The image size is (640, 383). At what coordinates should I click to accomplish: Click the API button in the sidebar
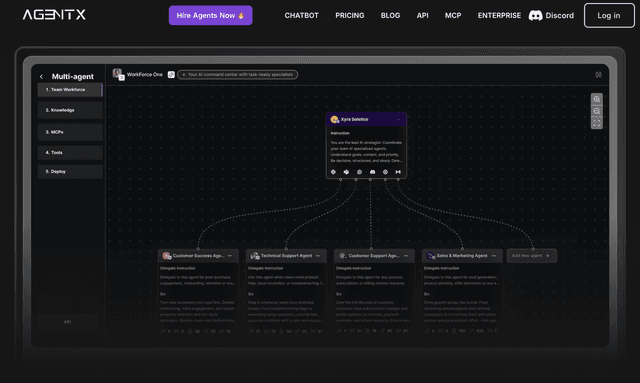click(x=68, y=322)
